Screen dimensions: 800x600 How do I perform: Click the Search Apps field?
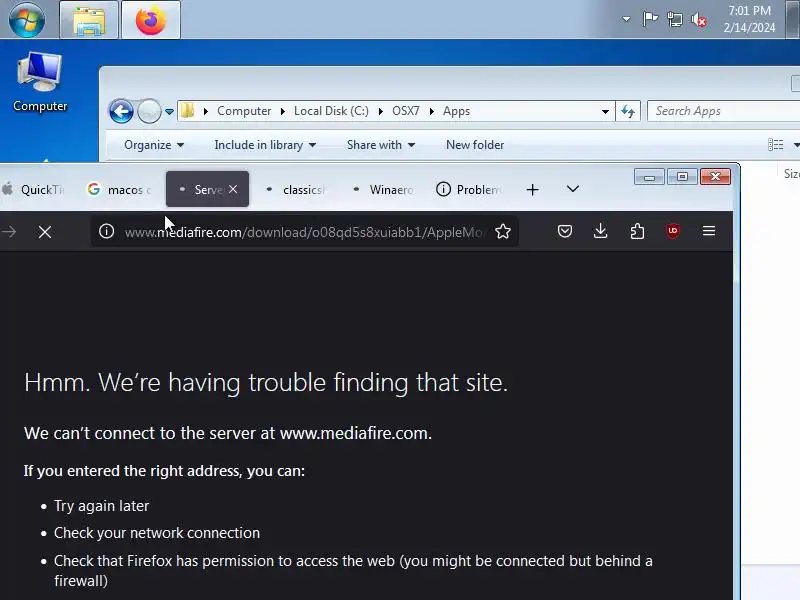[723, 111]
